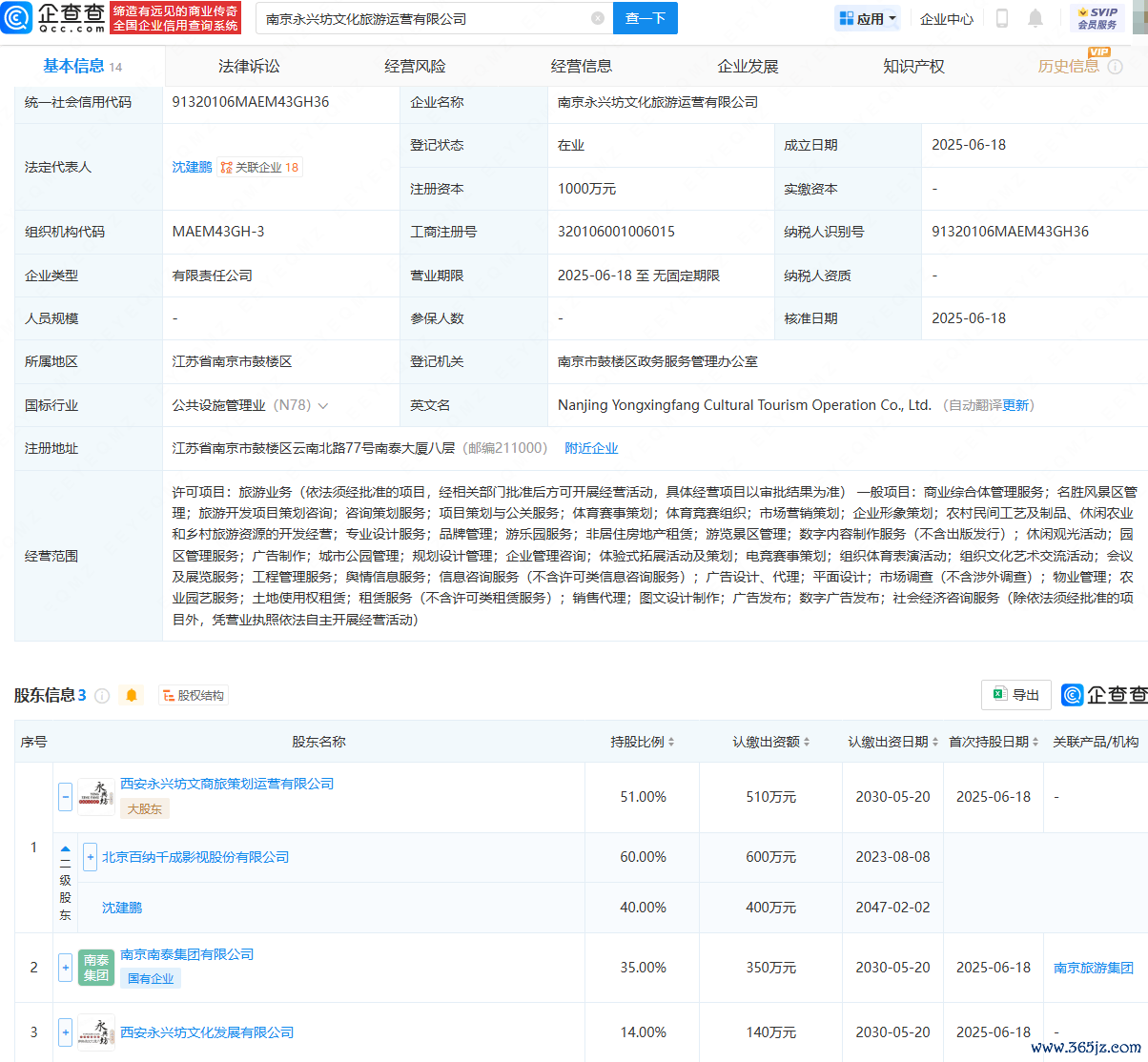This screenshot has height=1062, width=1148.
Task: Open 关联企业 18 tag
Action: [x=259, y=167]
